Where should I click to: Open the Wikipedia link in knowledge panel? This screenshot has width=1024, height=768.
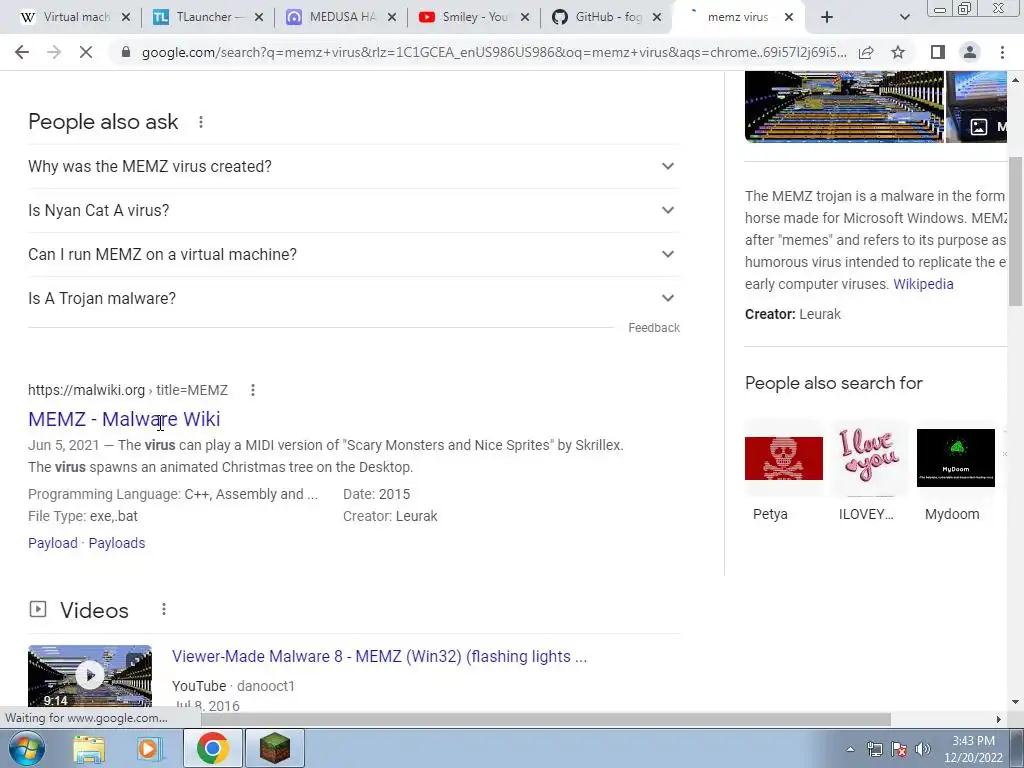(x=923, y=284)
